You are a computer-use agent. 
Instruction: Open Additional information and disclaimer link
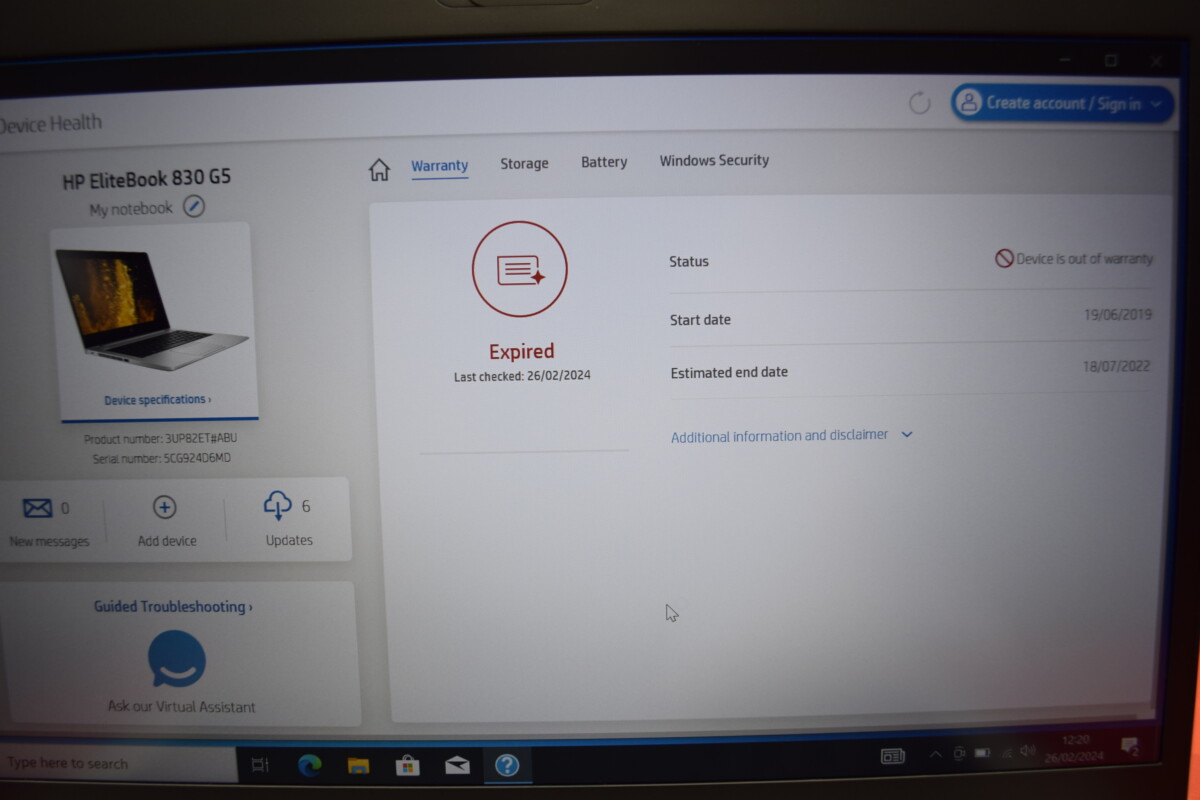779,436
